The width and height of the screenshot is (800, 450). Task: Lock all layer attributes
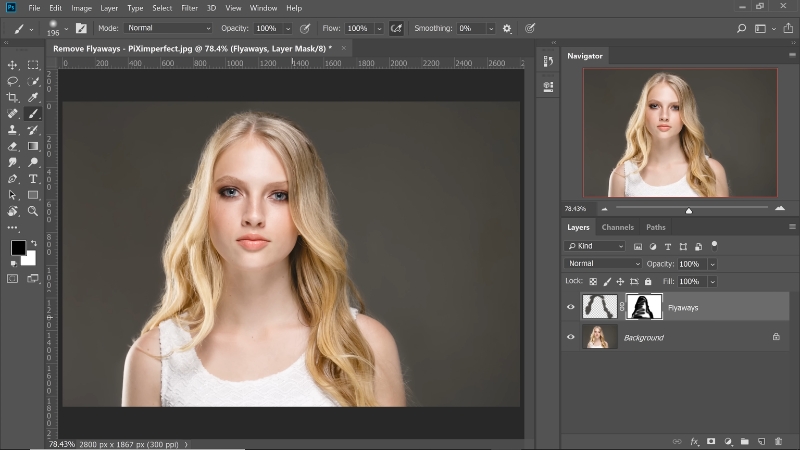648,282
